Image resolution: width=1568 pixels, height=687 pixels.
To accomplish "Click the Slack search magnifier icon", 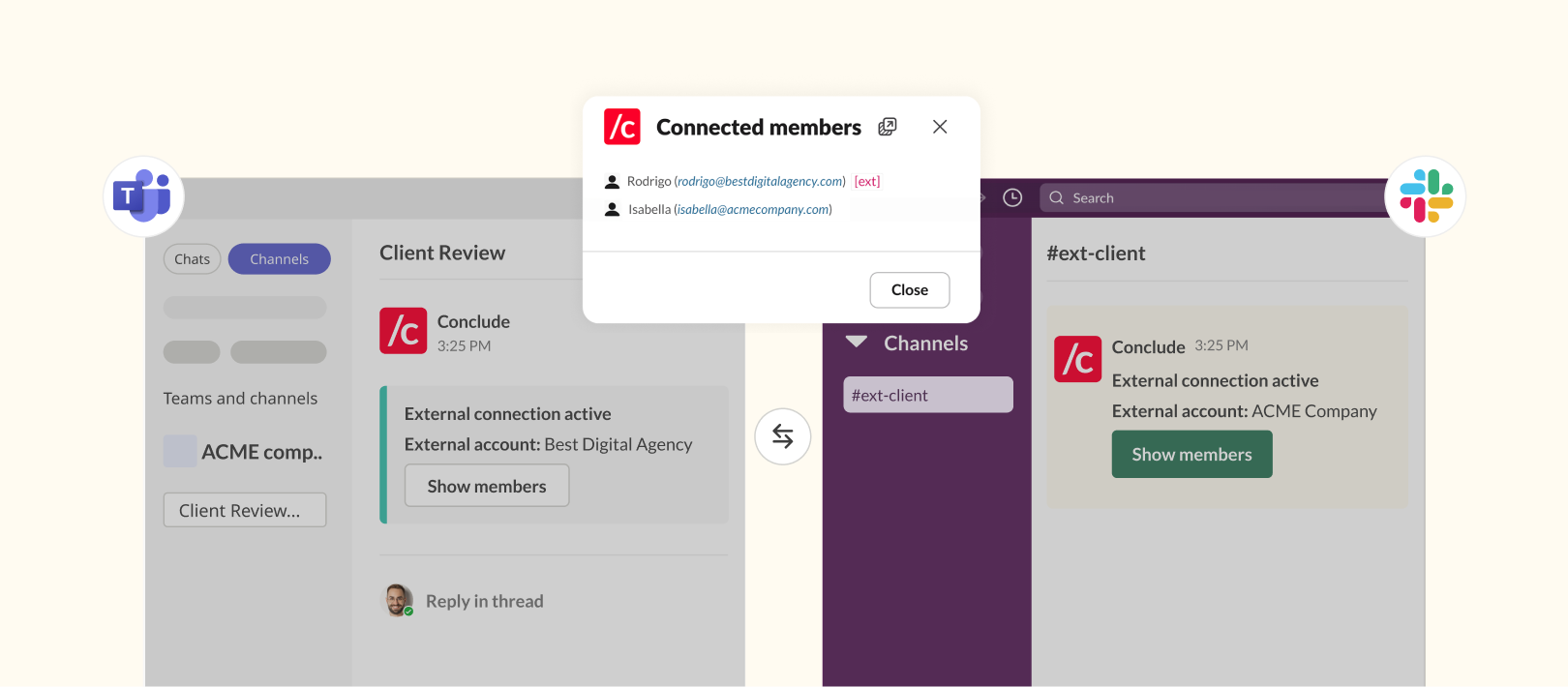I will [x=1057, y=197].
